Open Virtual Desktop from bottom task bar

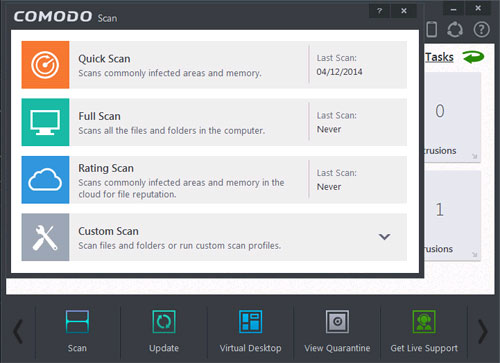[x=250, y=322]
